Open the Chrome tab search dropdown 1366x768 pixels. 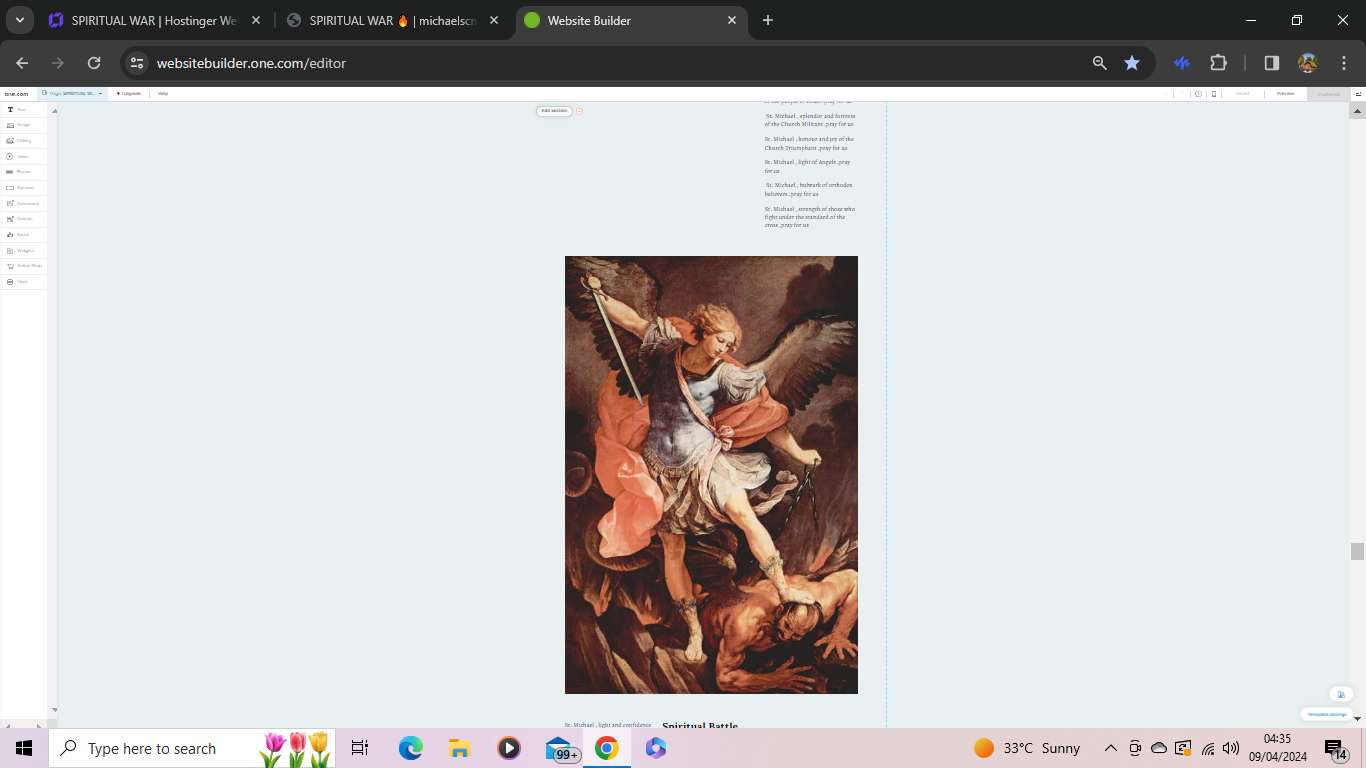(19, 20)
